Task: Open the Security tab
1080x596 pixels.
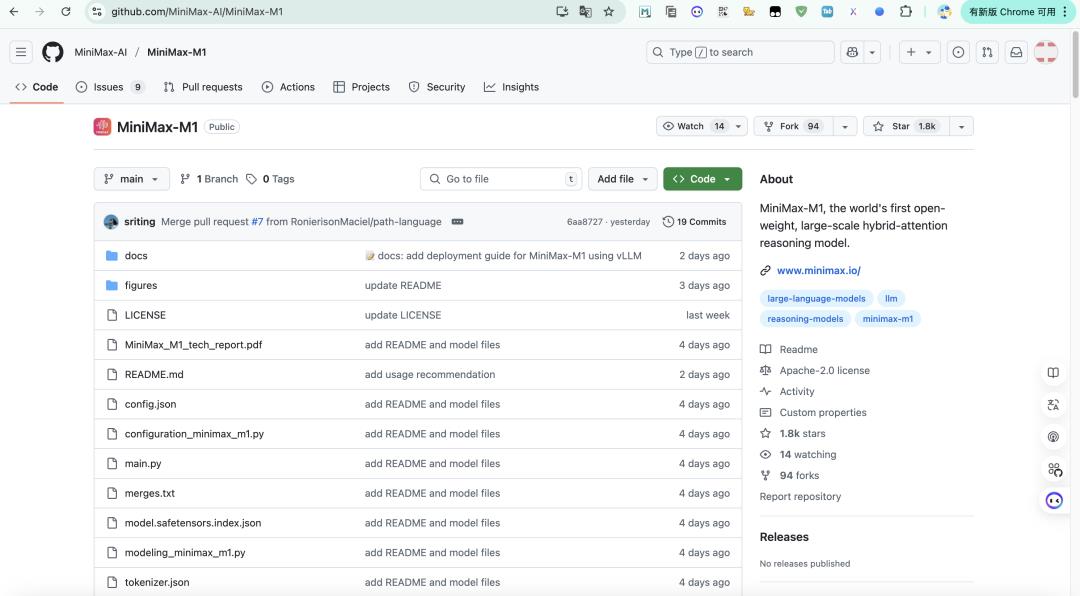Action: coord(437,87)
